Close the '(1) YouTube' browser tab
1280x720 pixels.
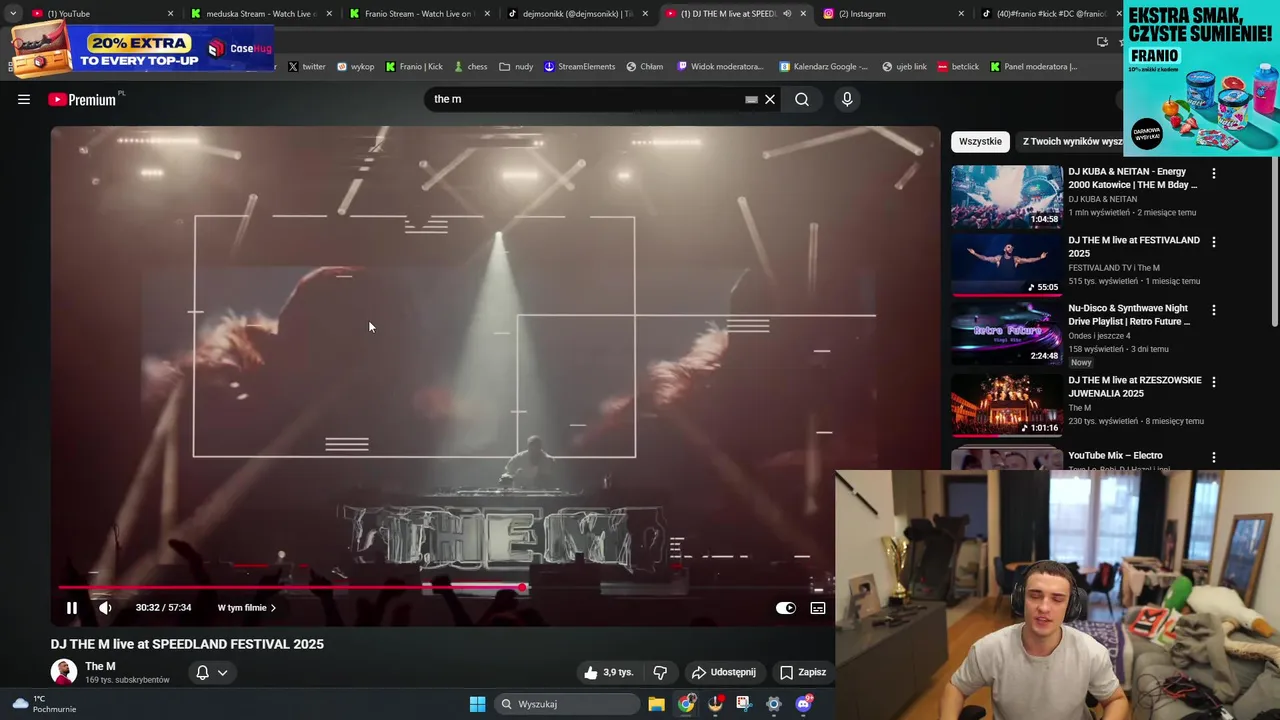tap(170, 14)
